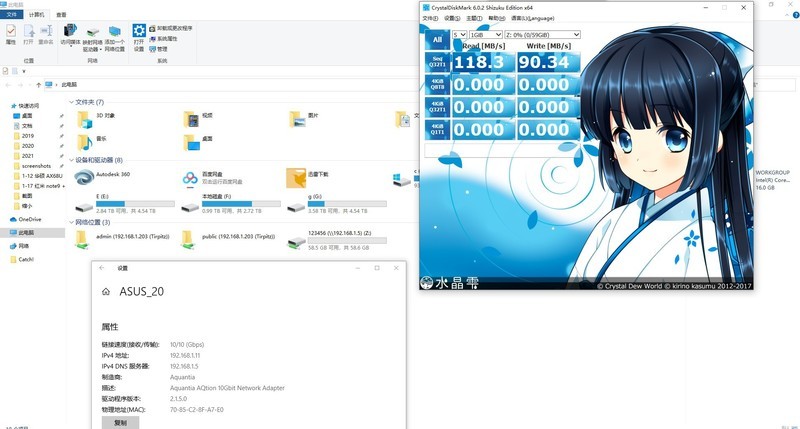Open the 3D 对象 folder

(95, 120)
